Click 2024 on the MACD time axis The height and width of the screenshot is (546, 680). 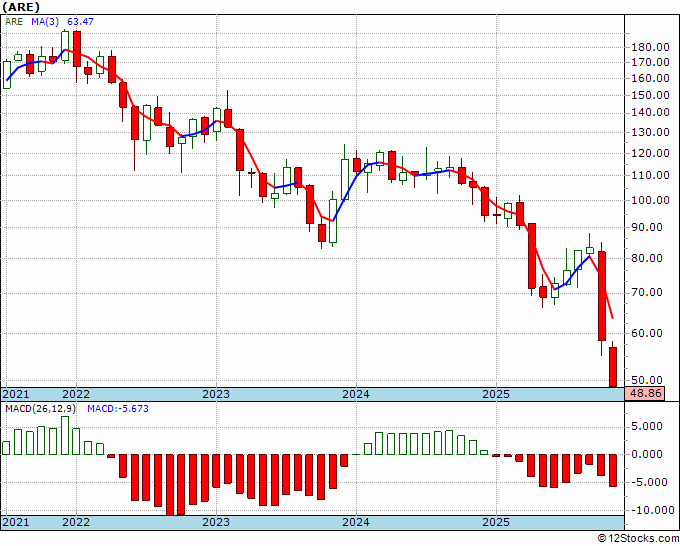tap(356, 522)
